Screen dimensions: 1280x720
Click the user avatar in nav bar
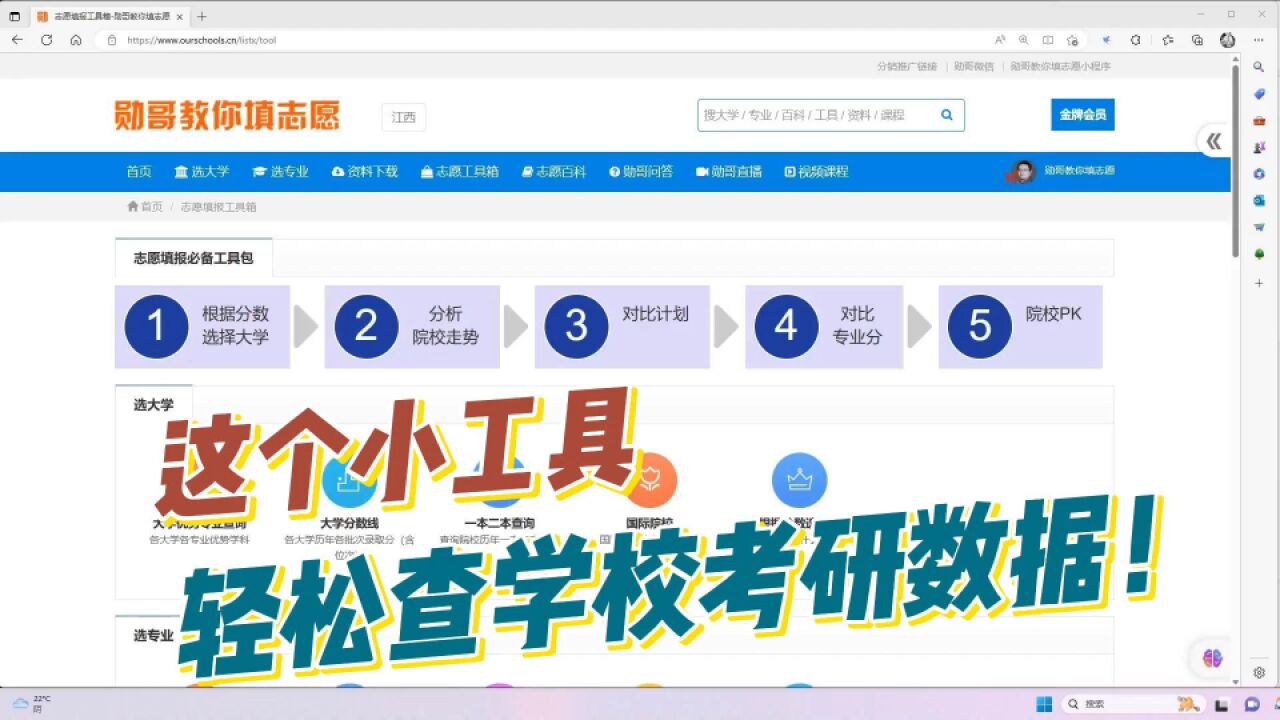point(1022,172)
